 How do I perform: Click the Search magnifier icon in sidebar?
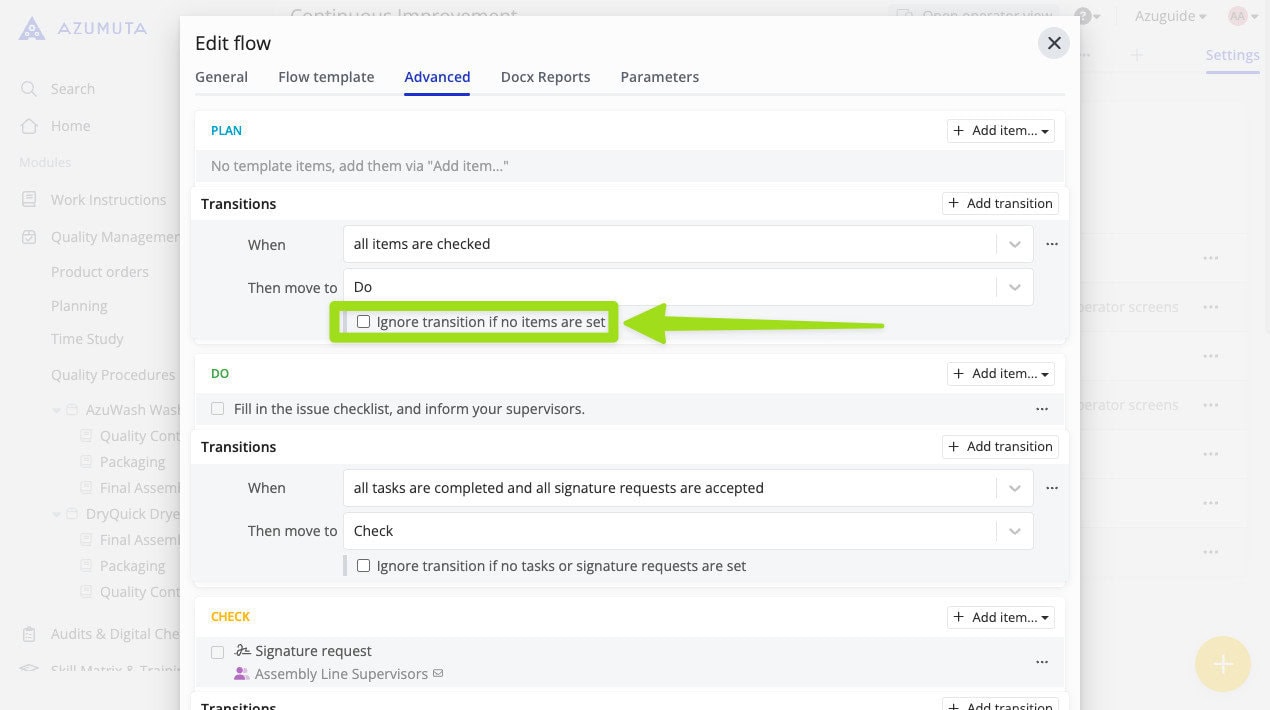pos(29,89)
